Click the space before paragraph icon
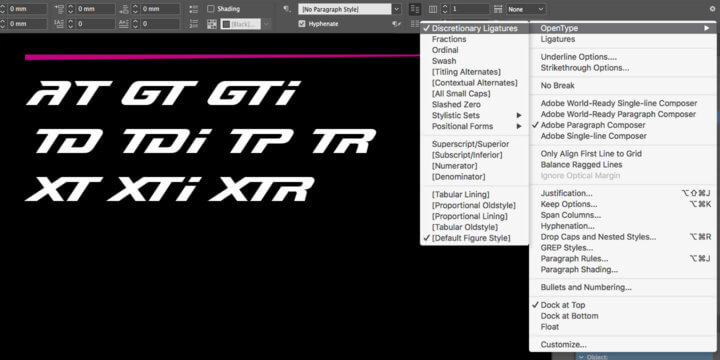Viewport: 720px width, 360px height. point(59,9)
